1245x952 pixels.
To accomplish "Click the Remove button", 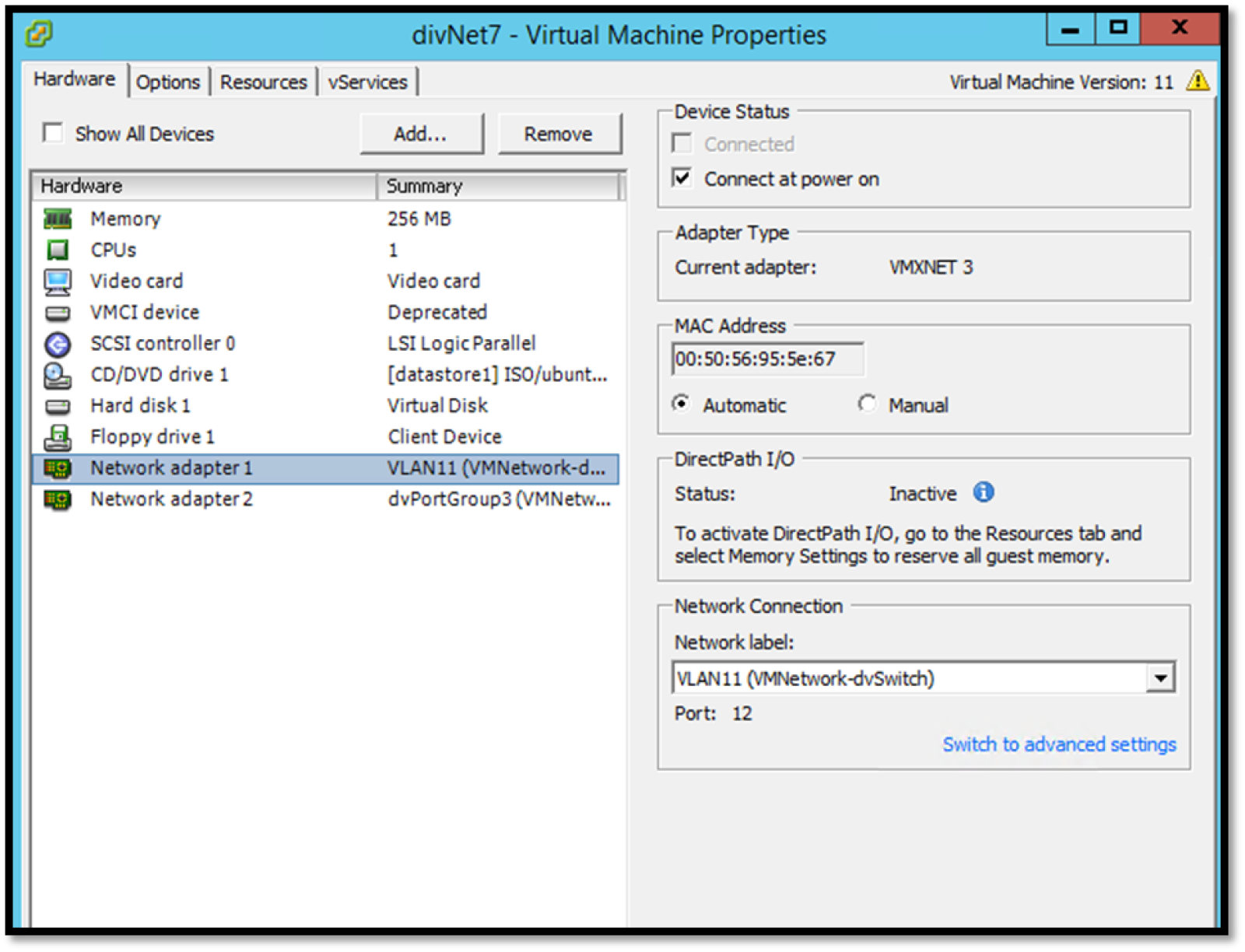I will click(559, 133).
